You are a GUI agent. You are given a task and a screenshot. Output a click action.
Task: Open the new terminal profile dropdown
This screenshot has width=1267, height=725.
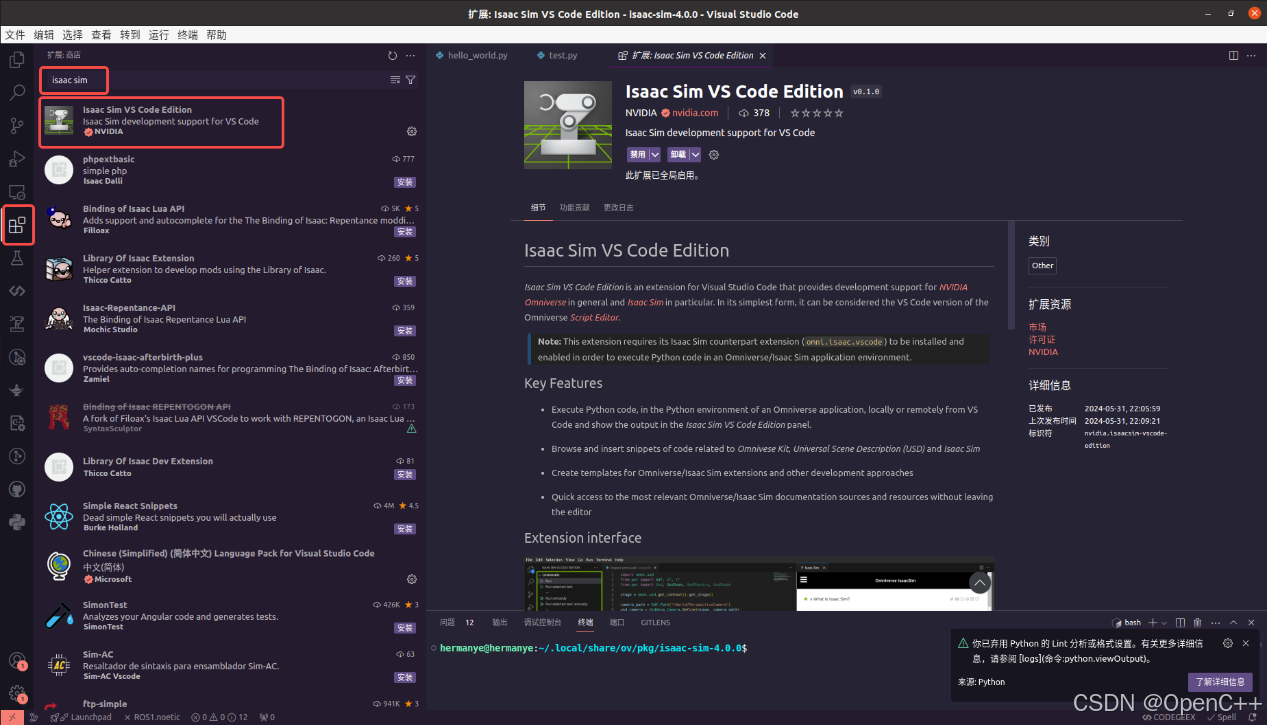[1163, 622]
